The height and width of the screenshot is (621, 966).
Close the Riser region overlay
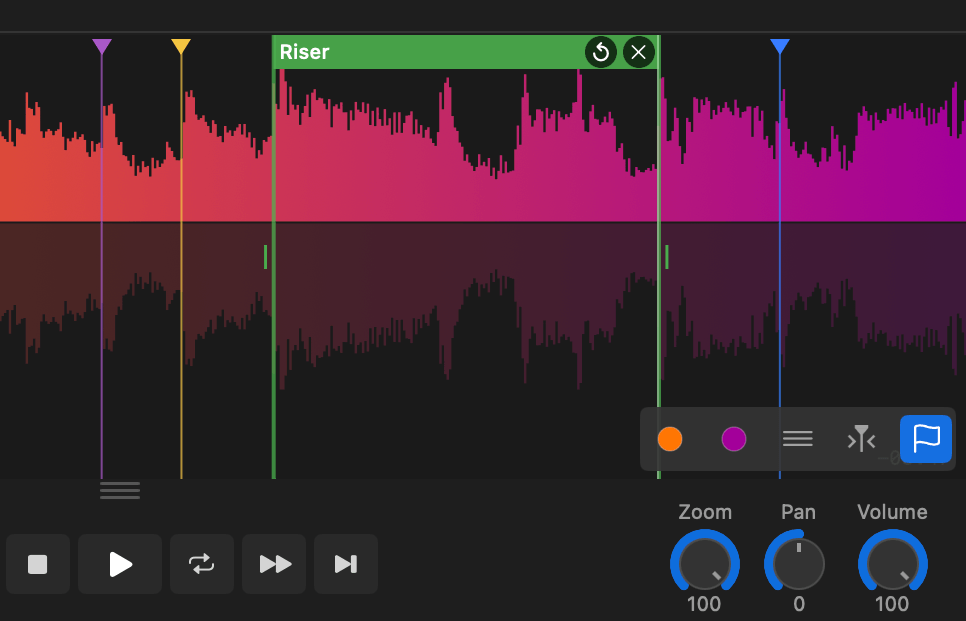(638, 52)
